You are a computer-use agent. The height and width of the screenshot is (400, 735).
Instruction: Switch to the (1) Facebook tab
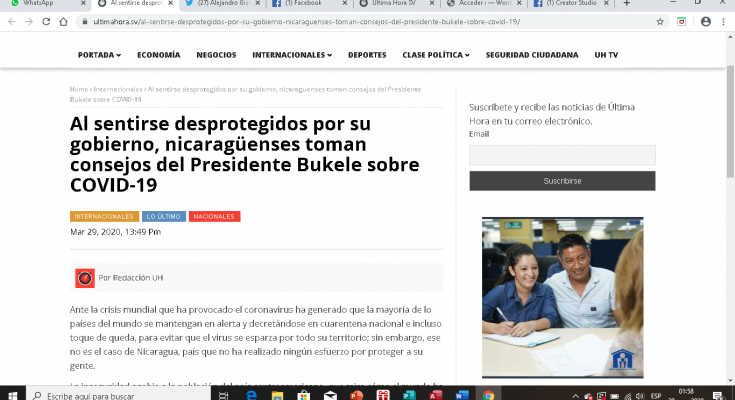coord(310,3)
